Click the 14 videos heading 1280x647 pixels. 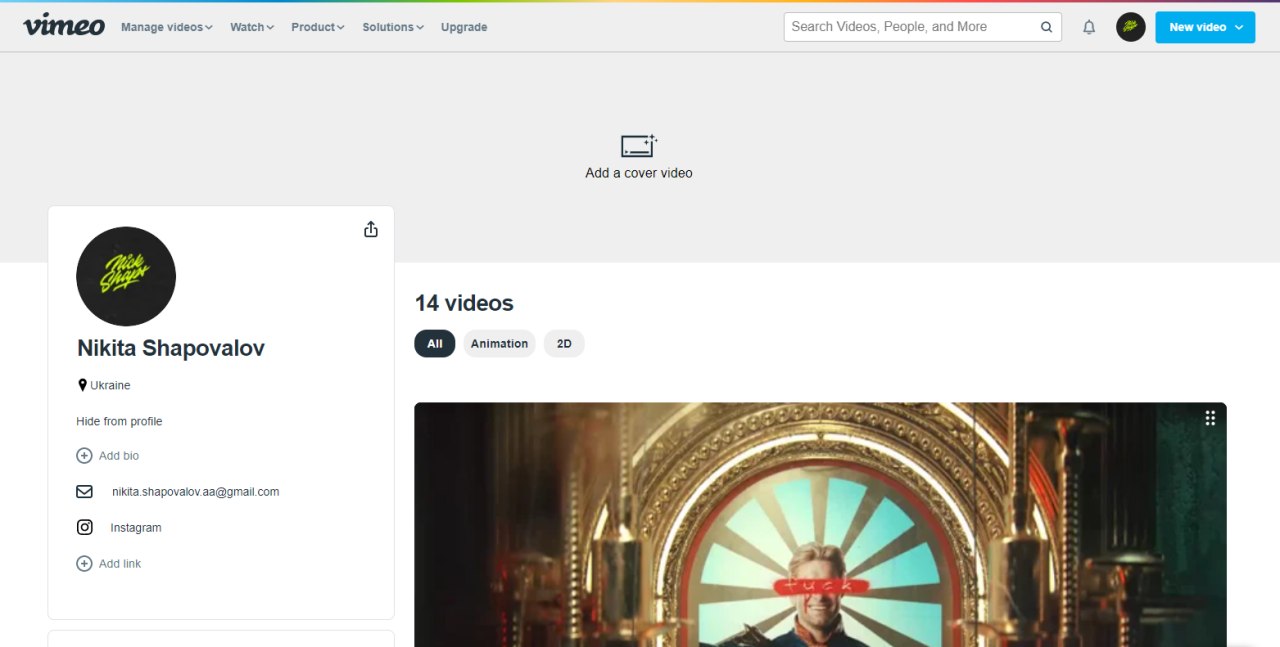click(x=464, y=303)
